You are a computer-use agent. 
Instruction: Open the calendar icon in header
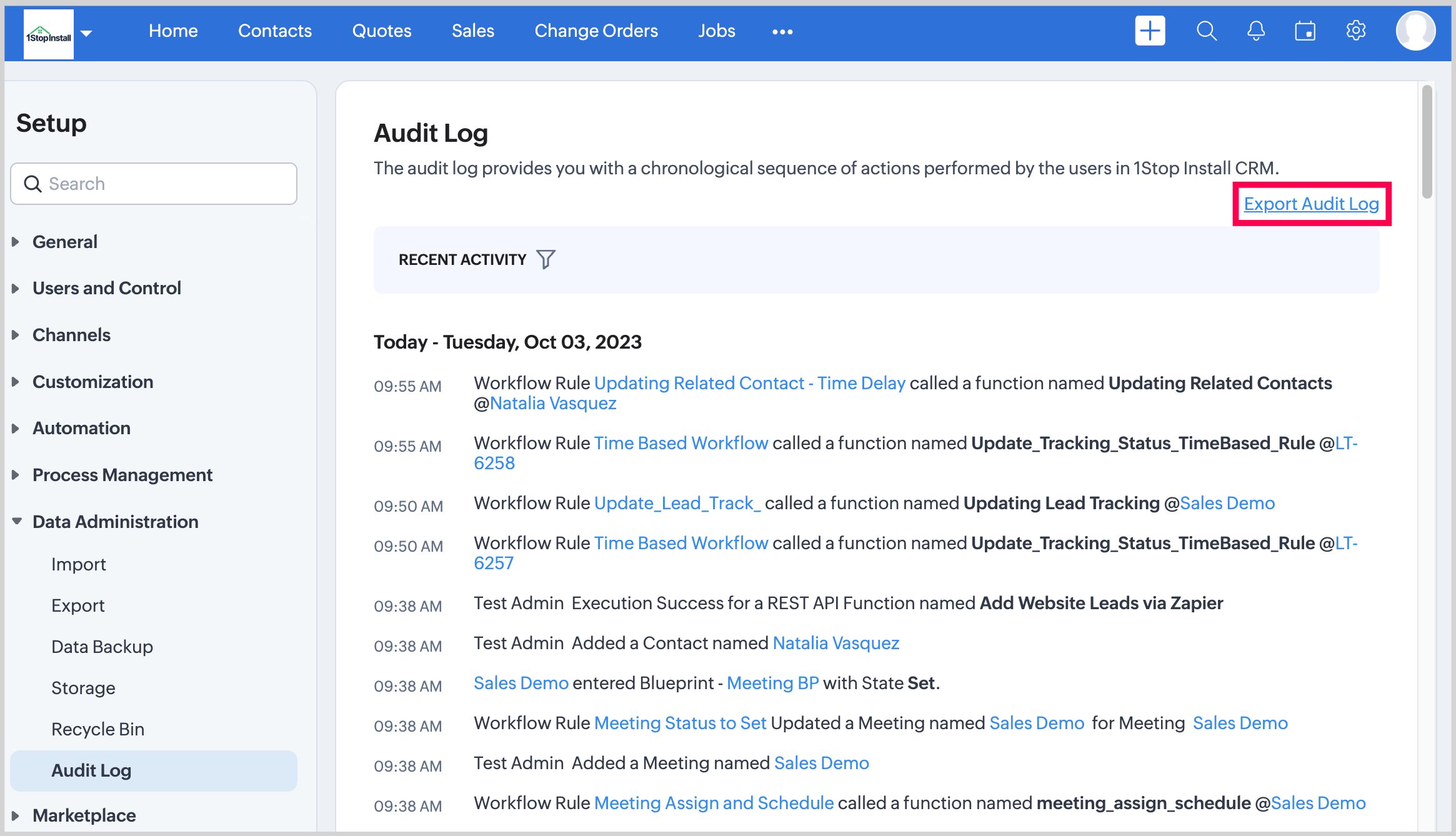pyautogui.click(x=1305, y=31)
